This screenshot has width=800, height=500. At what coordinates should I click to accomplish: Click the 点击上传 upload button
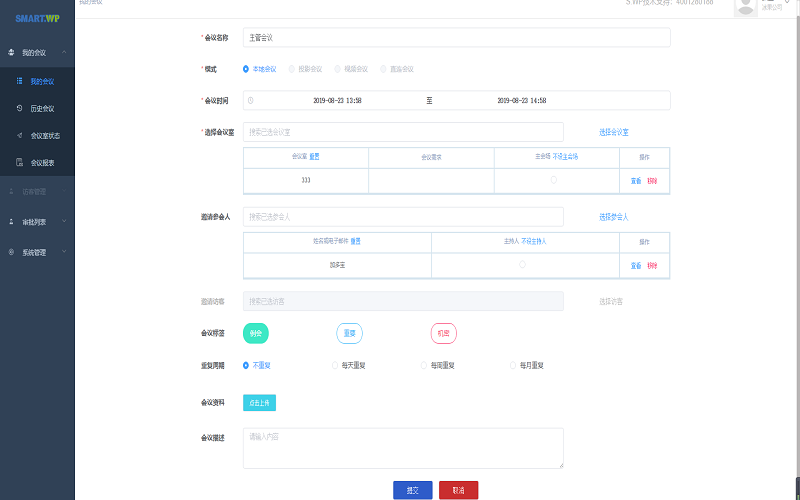(x=259, y=403)
